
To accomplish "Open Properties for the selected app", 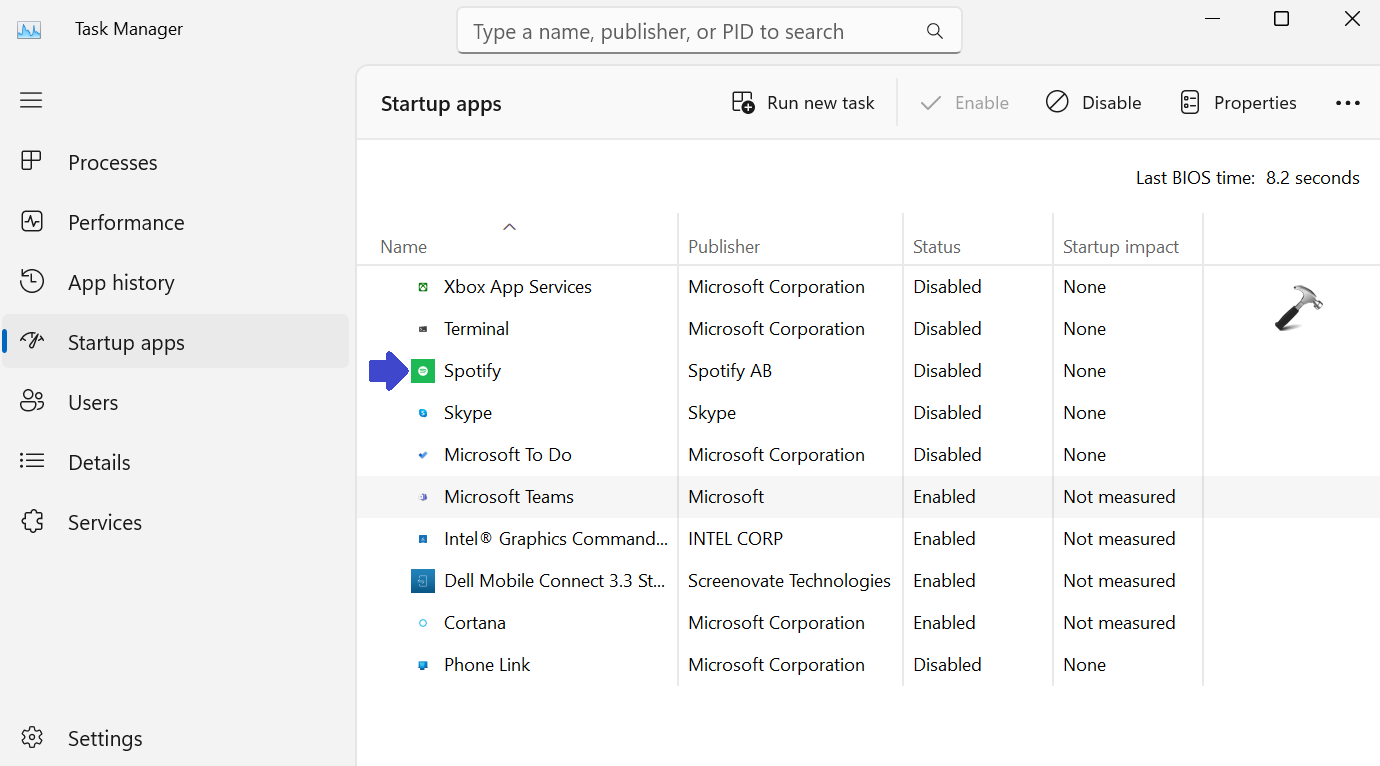I will [x=1238, y=103].
